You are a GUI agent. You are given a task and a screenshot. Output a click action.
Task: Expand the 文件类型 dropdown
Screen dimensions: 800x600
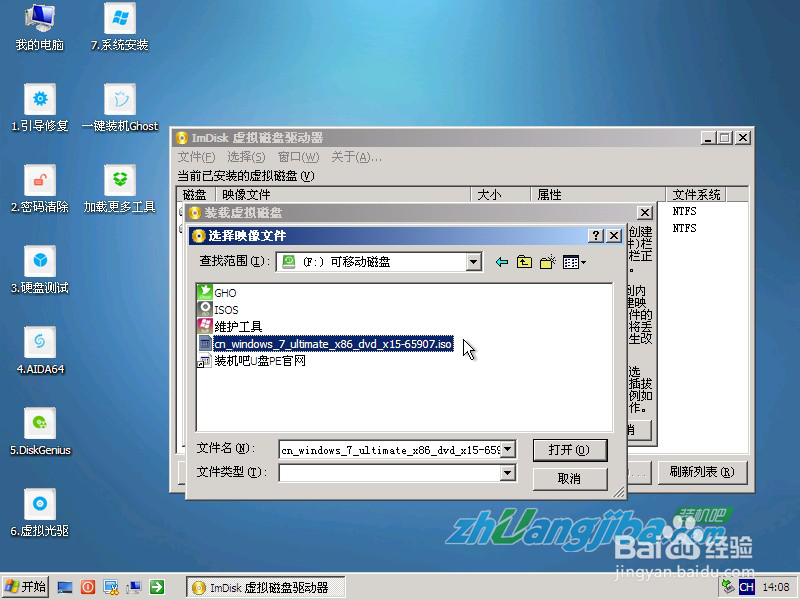tap(507, 473)
